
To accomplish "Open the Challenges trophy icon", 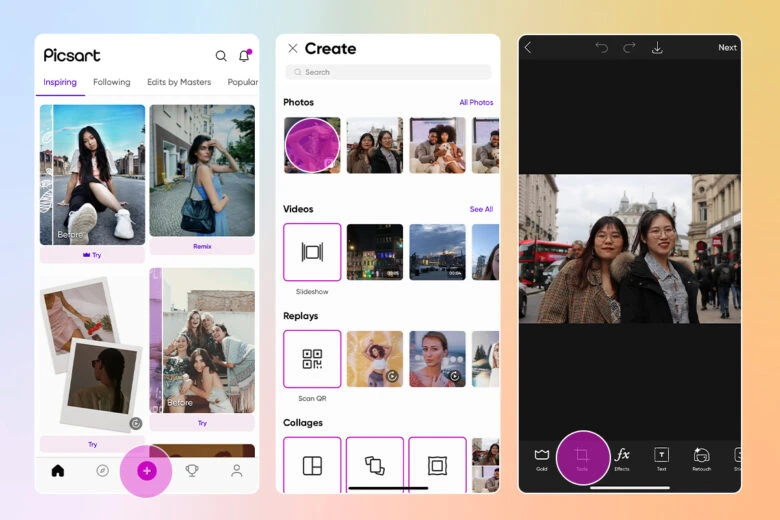I will (x=191, y=471).
